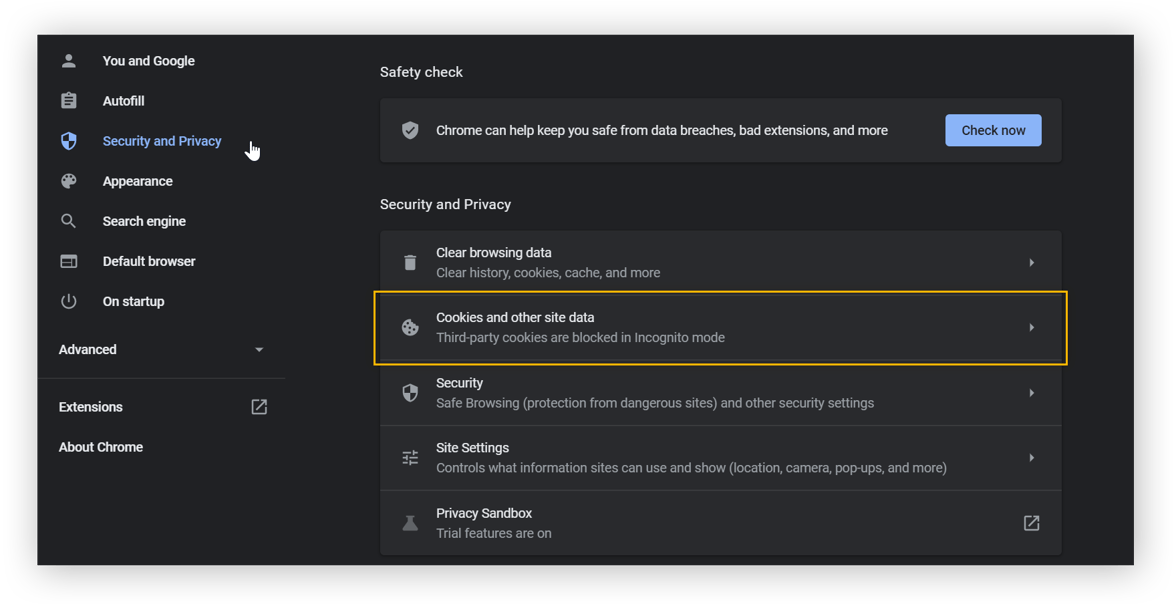1174x604 pixels.
Task: Expand Clear browsing data with its arrow
Action: coord(1031,262)
